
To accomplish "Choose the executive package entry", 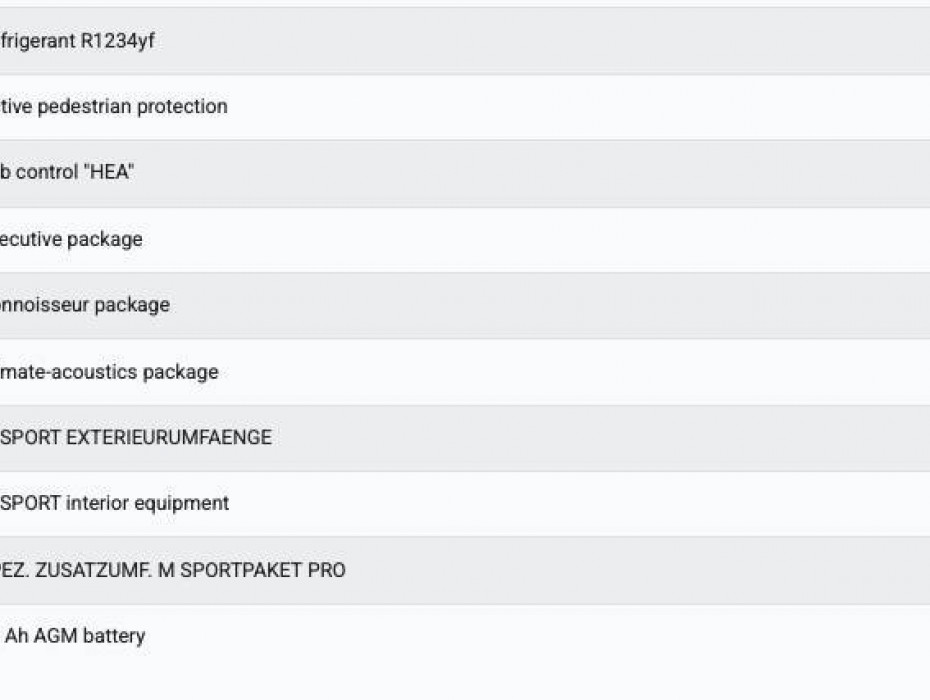I will (x=465, y=240).
